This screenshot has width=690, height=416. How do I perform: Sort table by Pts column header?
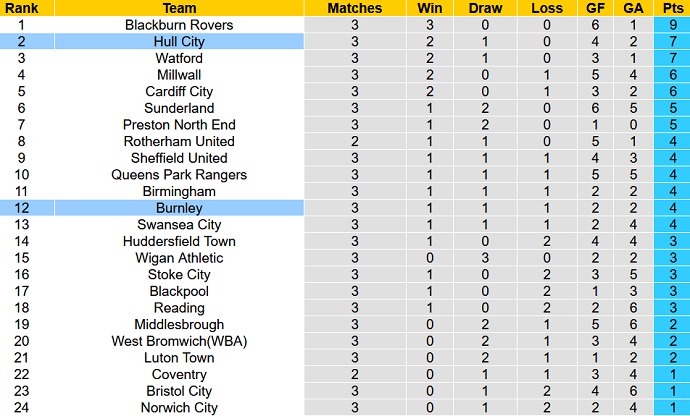pyautogui.click(x=671, y=8)
